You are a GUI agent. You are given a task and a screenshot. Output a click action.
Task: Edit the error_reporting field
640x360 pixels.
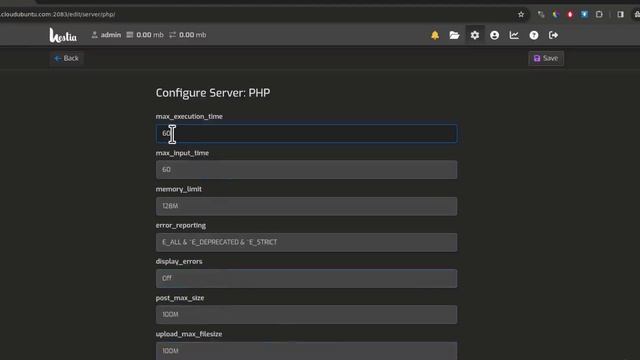pyautogui.click(x=307, y=242)
